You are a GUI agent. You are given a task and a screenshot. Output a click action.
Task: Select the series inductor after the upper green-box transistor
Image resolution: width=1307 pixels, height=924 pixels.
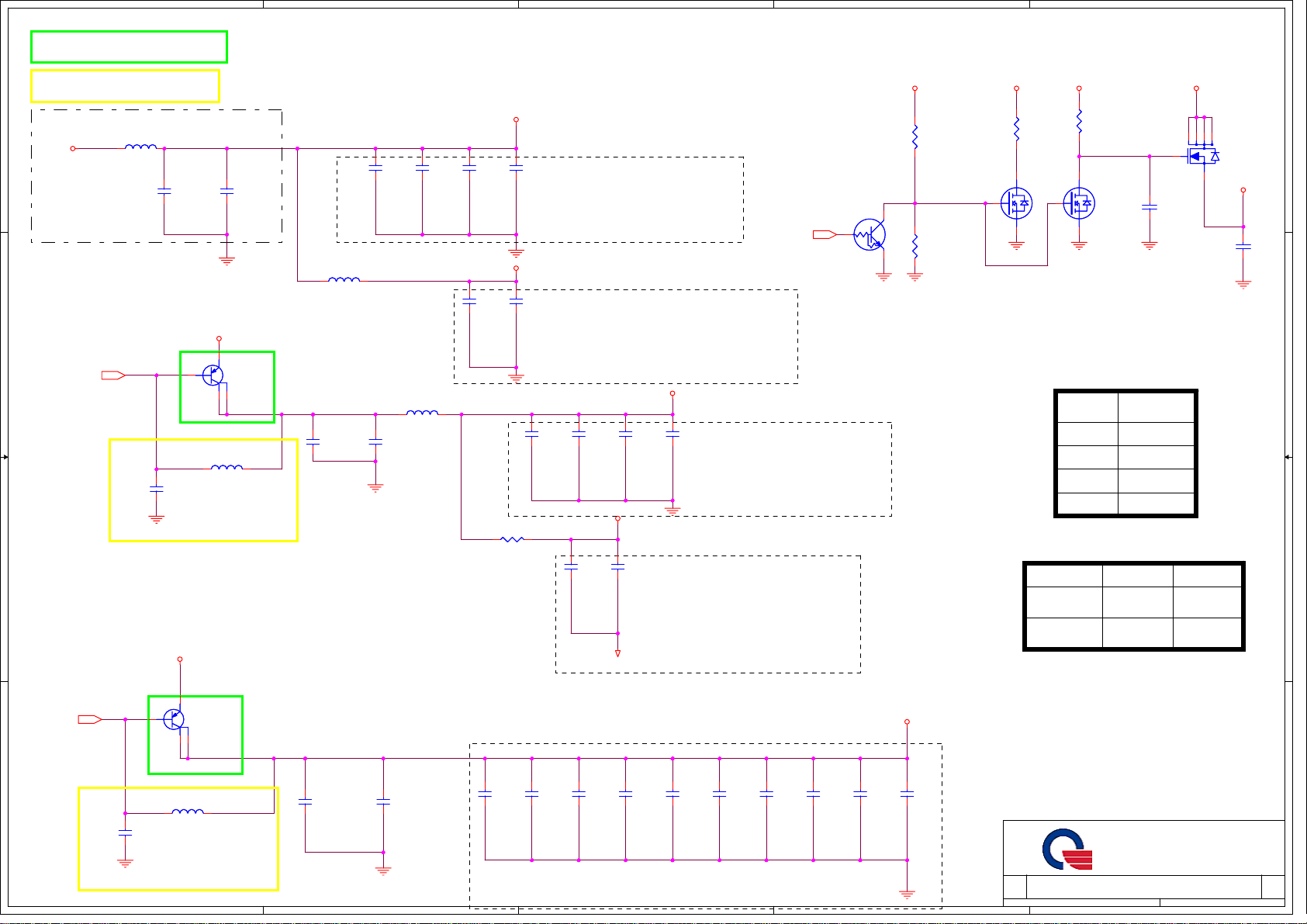coord(423,413)
